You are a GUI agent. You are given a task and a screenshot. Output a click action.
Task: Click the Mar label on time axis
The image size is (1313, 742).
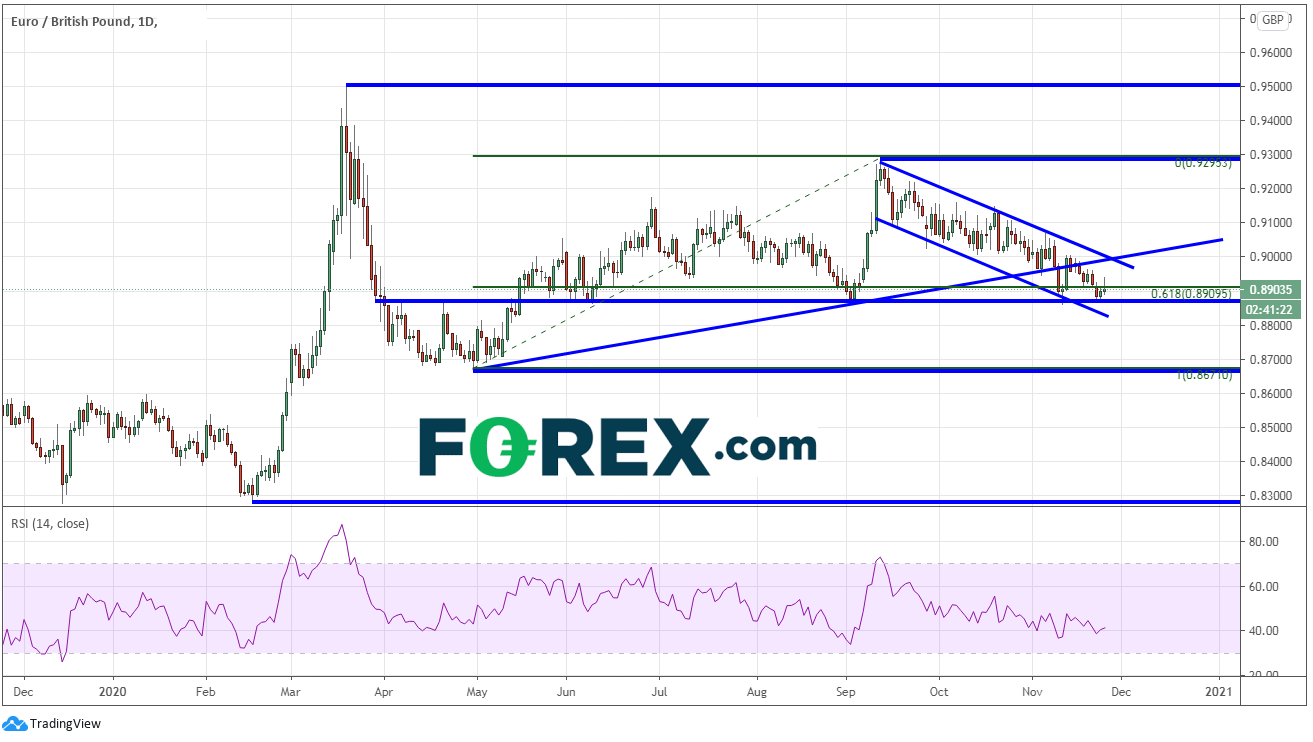click(291, 691)
